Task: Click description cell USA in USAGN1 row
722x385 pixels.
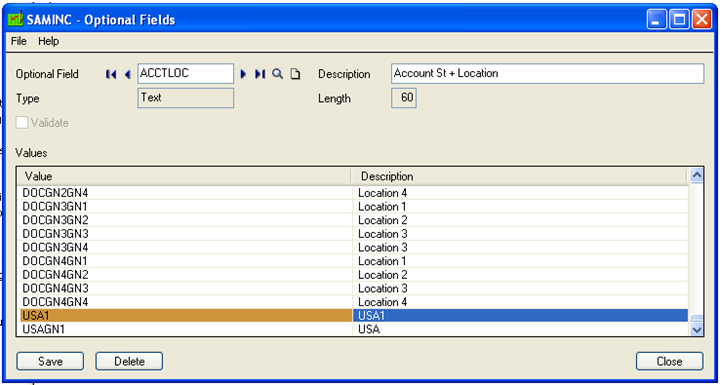Action: click(520, 329)
